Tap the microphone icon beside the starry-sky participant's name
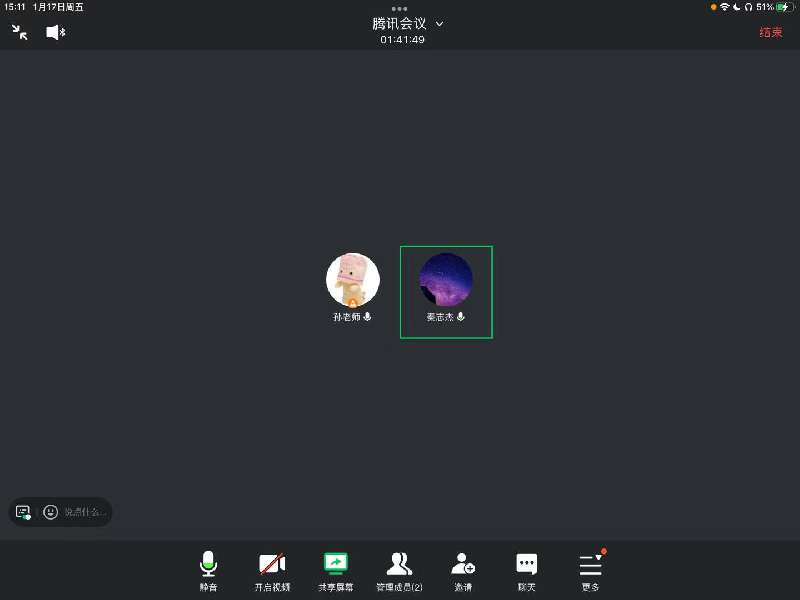The image size is (800, 600). click(x=461, y=317)
